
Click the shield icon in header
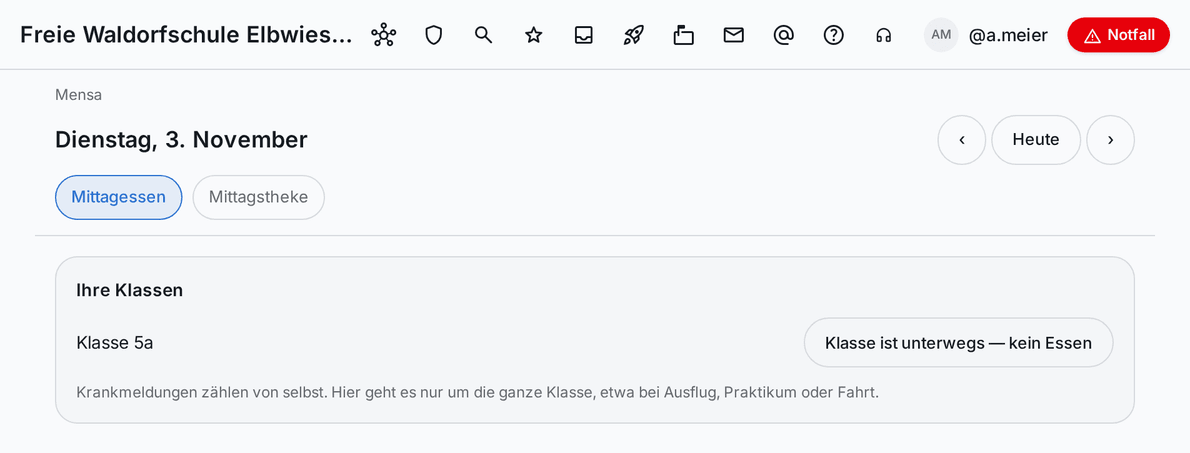point(433,35)
